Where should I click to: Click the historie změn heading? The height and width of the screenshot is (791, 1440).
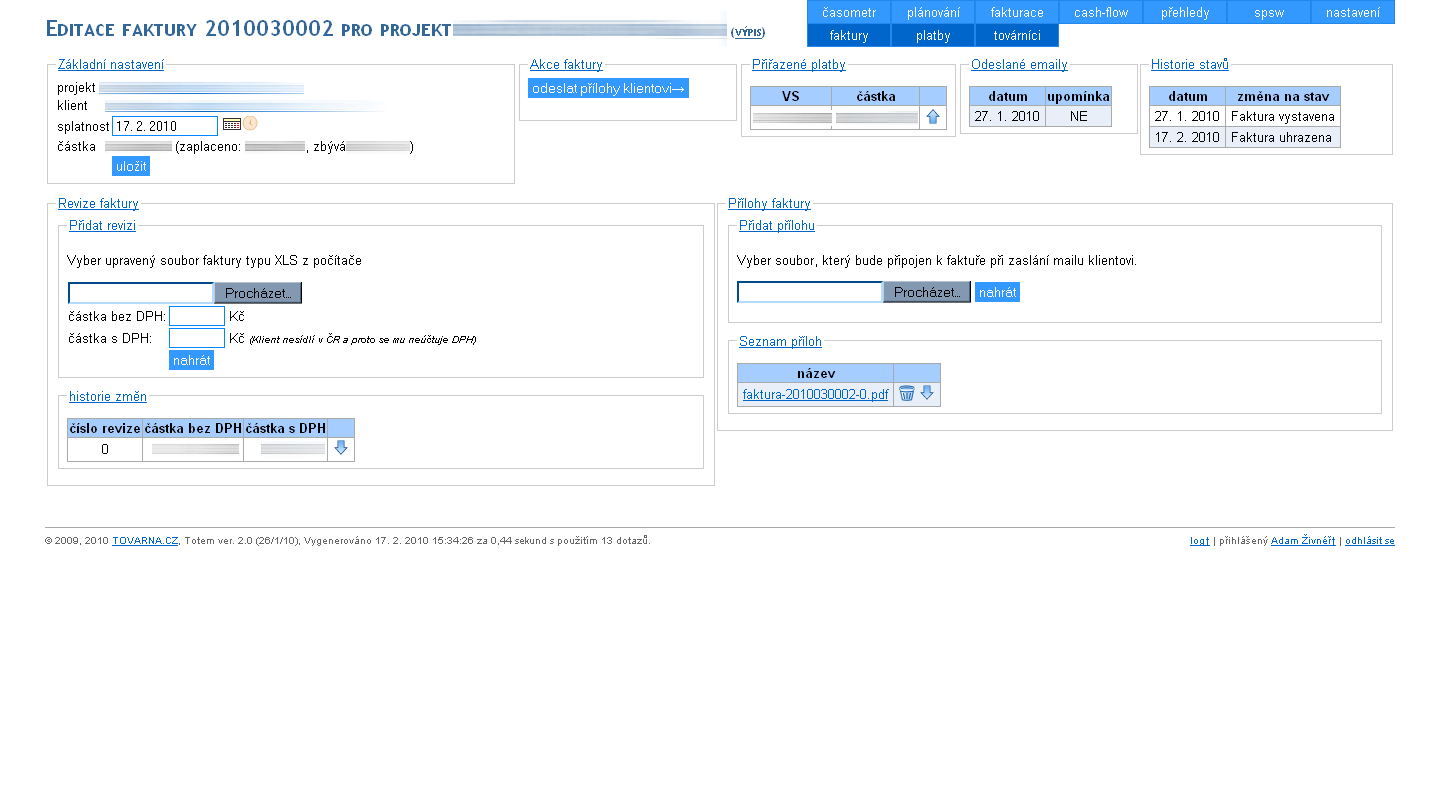[108, 397]
